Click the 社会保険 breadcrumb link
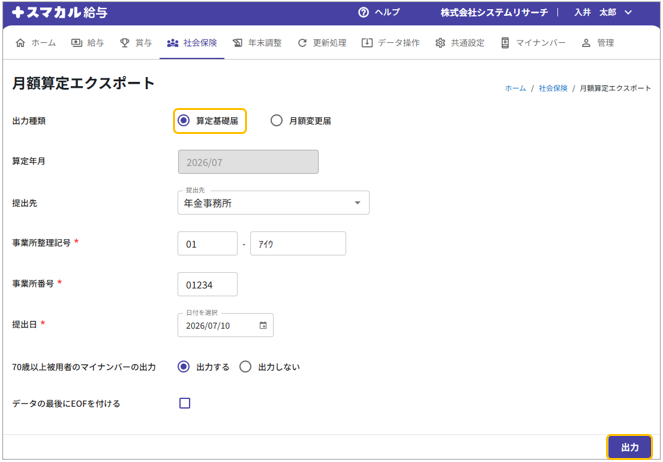Image resolution: width=663 pixels, height=462 pixels. tap(553, 88)
